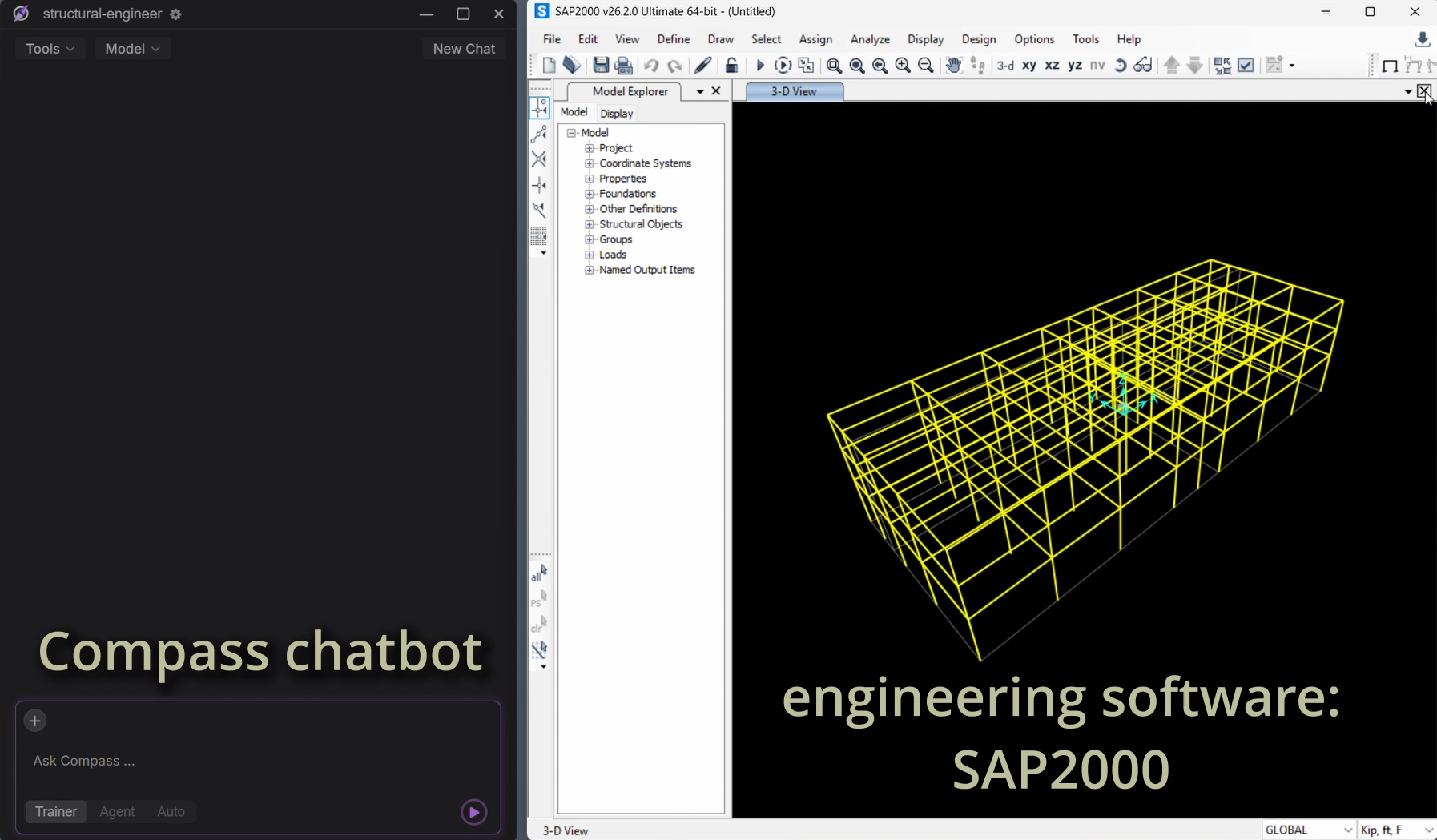Click the Run Analysis play arrow
Screen dimensions: 1437x840
760,66
